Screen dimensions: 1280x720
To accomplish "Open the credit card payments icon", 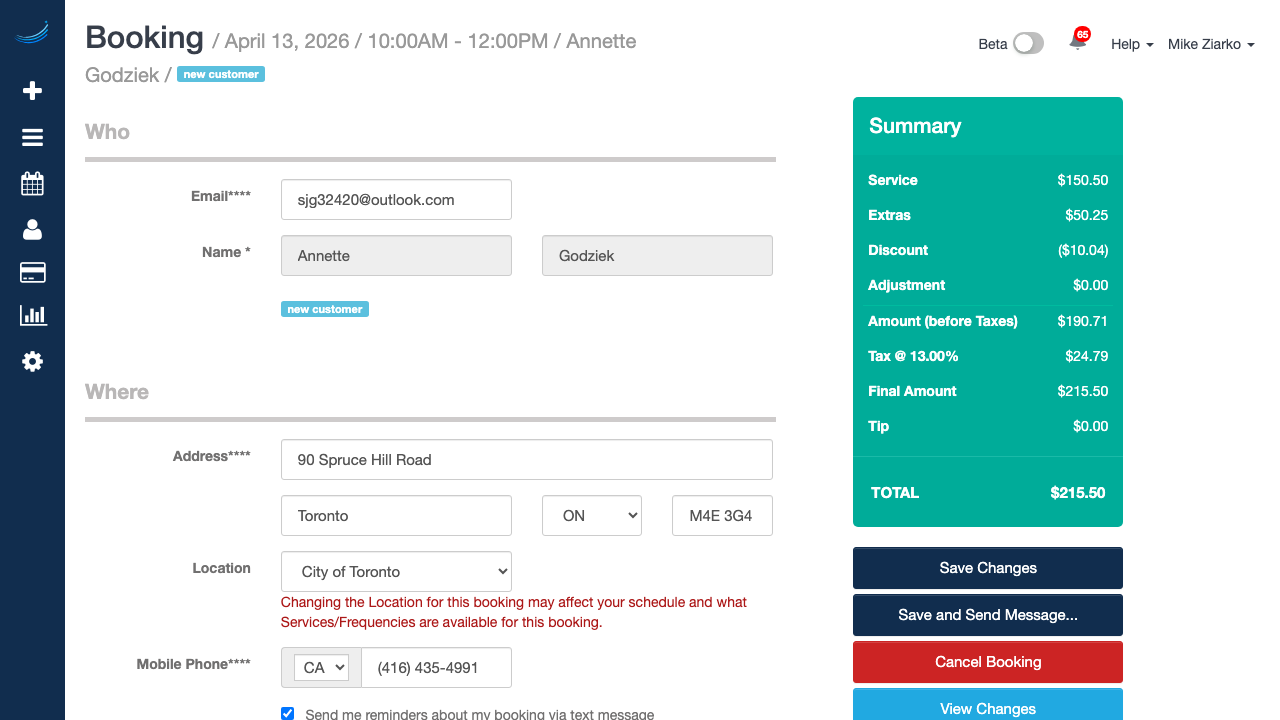I will [32, 273].
